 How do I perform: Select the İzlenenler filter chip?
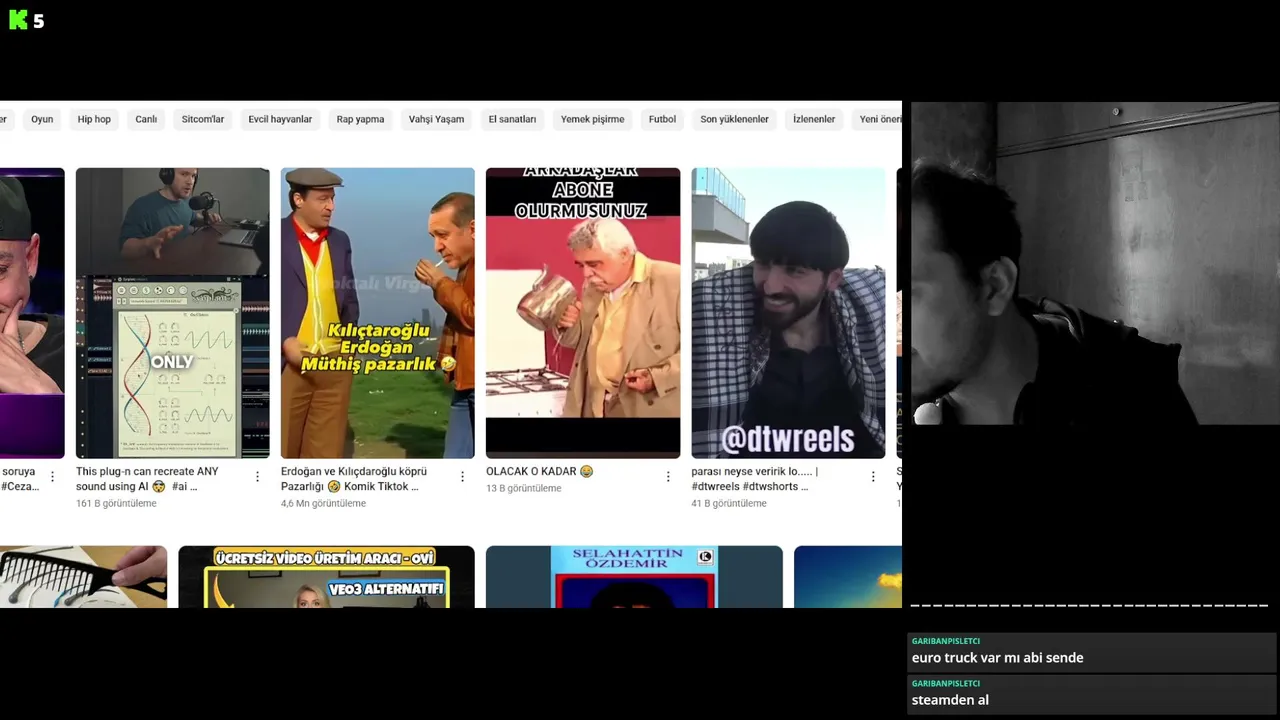pyautogui.click(x=814, y=119)
